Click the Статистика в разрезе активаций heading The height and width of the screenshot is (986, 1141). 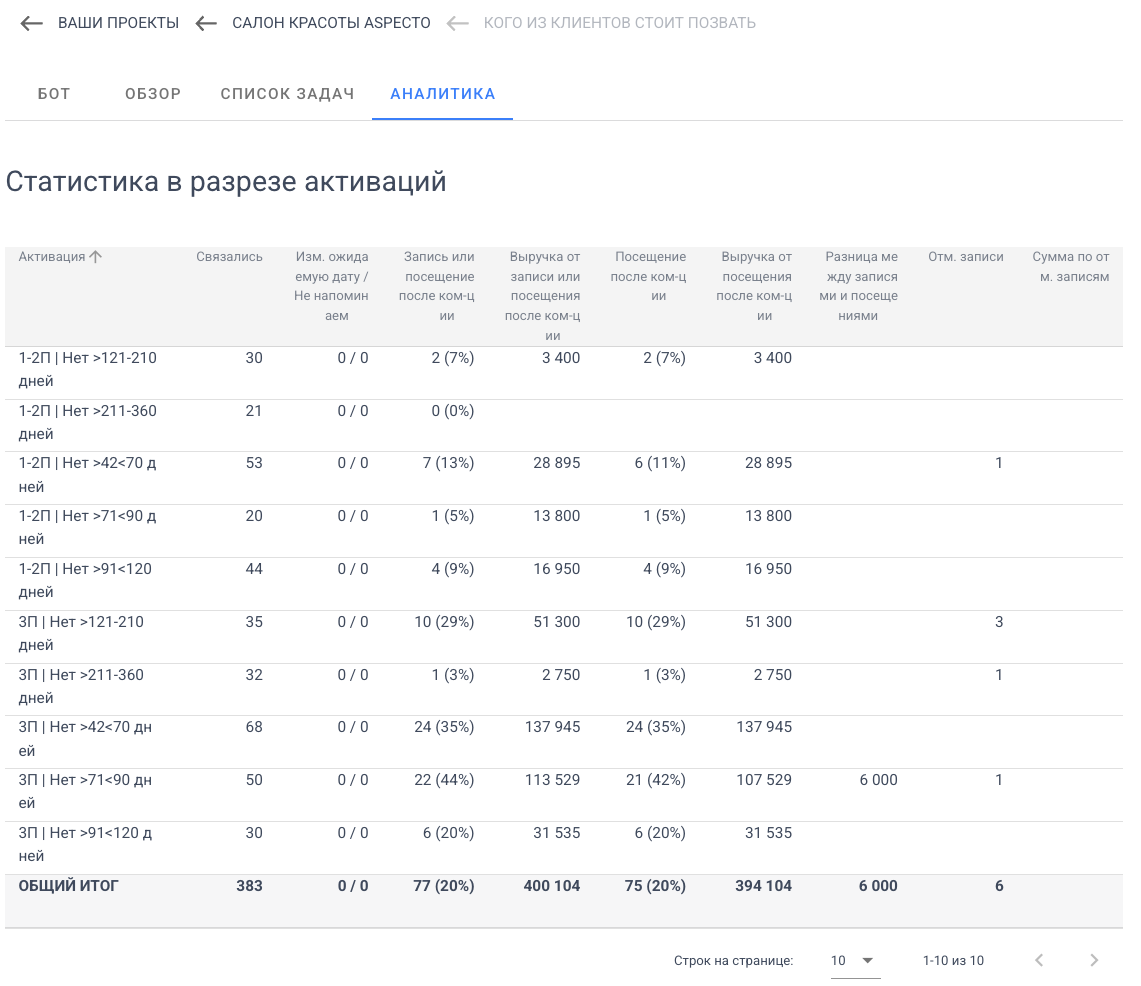coord(226,182)
